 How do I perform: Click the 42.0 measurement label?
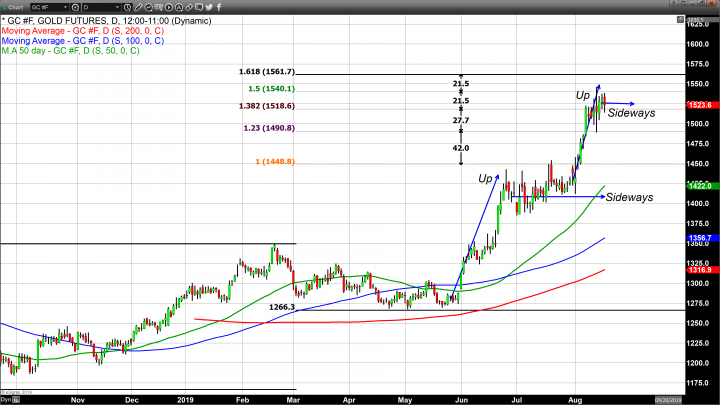click(461, 148)
